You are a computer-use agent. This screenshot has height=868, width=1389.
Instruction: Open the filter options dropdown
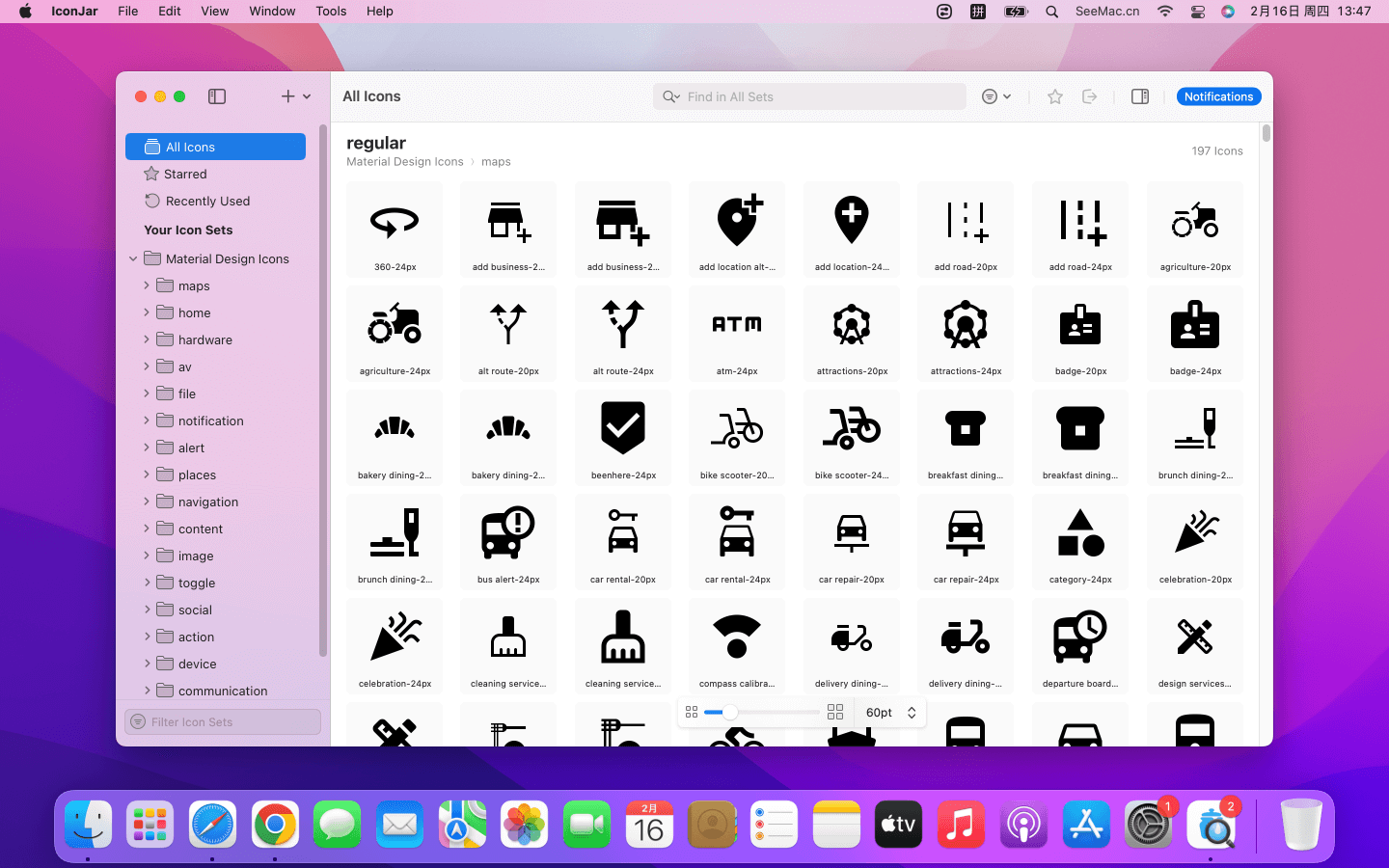pos(995,96)
